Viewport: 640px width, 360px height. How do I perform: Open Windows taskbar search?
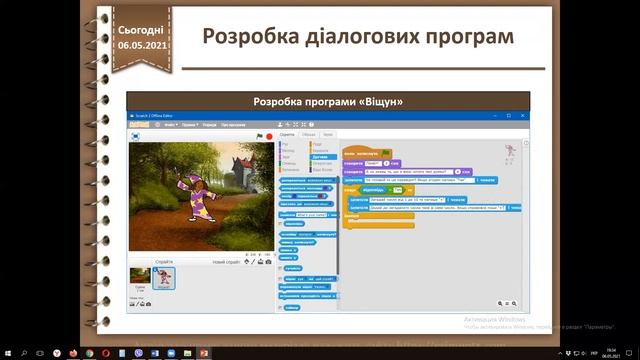tap(24, 353)
